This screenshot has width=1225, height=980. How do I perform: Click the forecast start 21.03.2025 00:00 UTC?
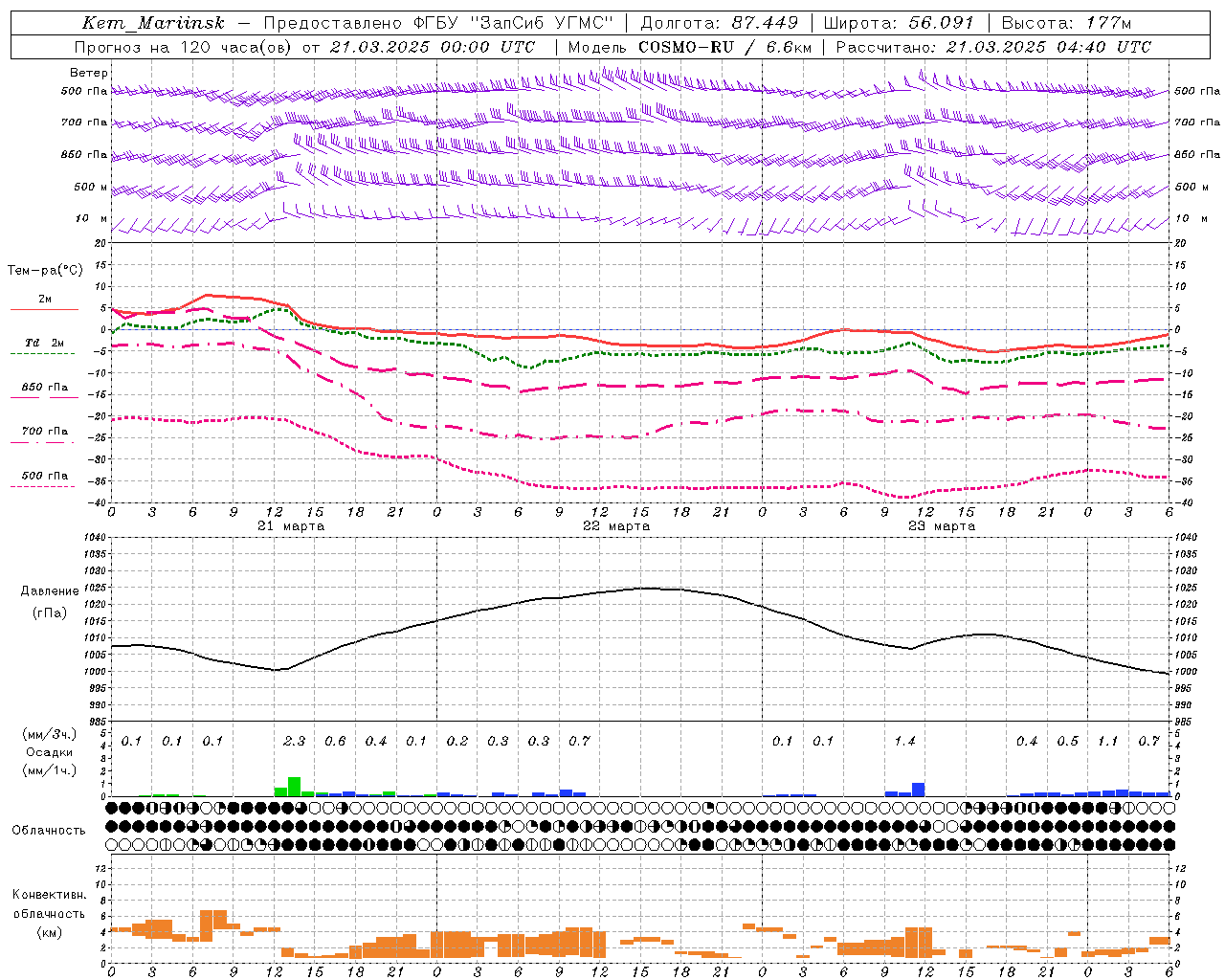click(x=433, y=47)
